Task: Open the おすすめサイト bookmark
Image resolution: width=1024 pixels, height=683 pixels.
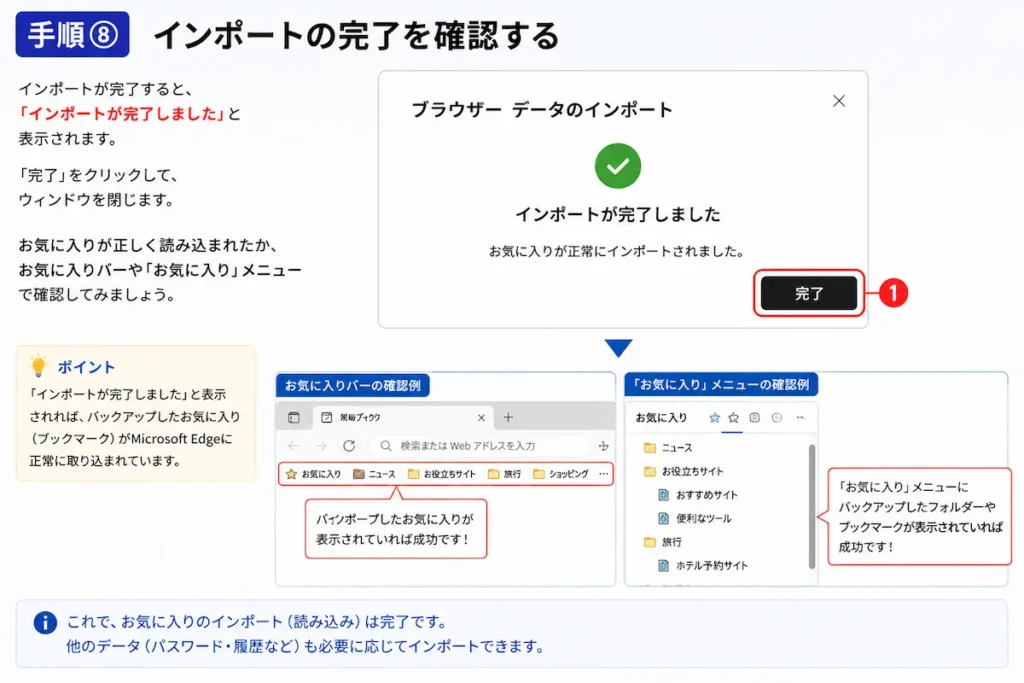Action: (697, 495)
